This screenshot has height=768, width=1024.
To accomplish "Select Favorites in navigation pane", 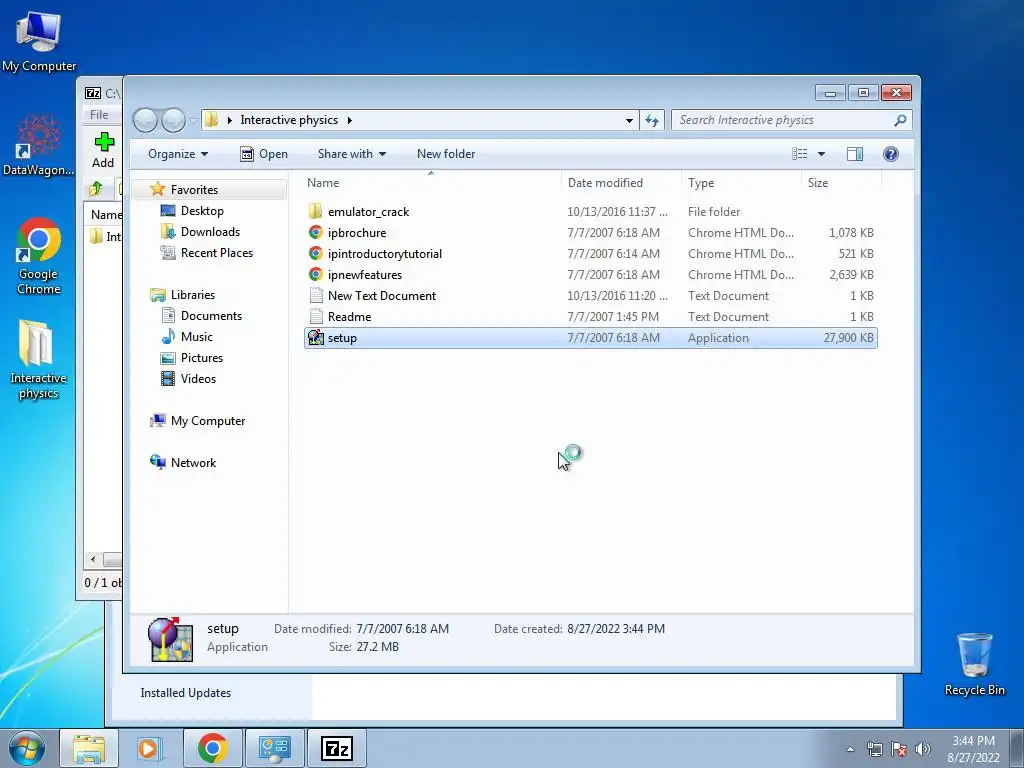I will tap(194, 189).
